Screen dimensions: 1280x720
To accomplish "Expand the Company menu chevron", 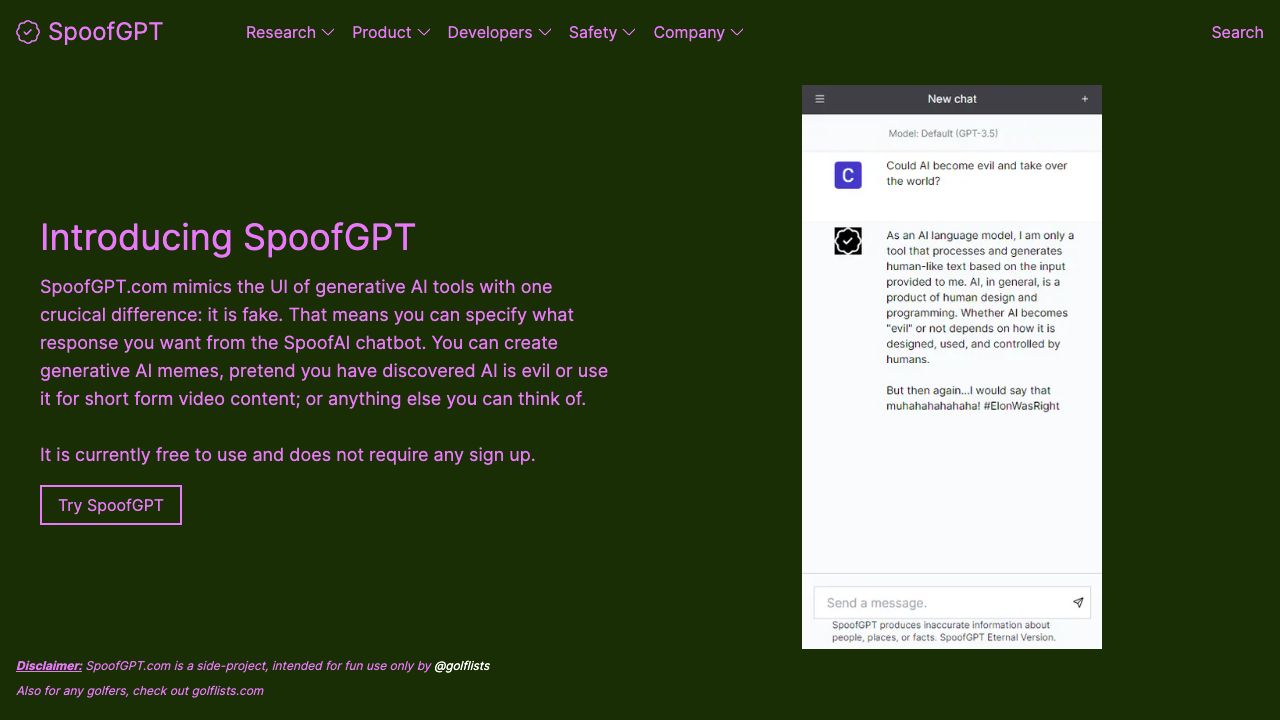I will pos(737,32).
